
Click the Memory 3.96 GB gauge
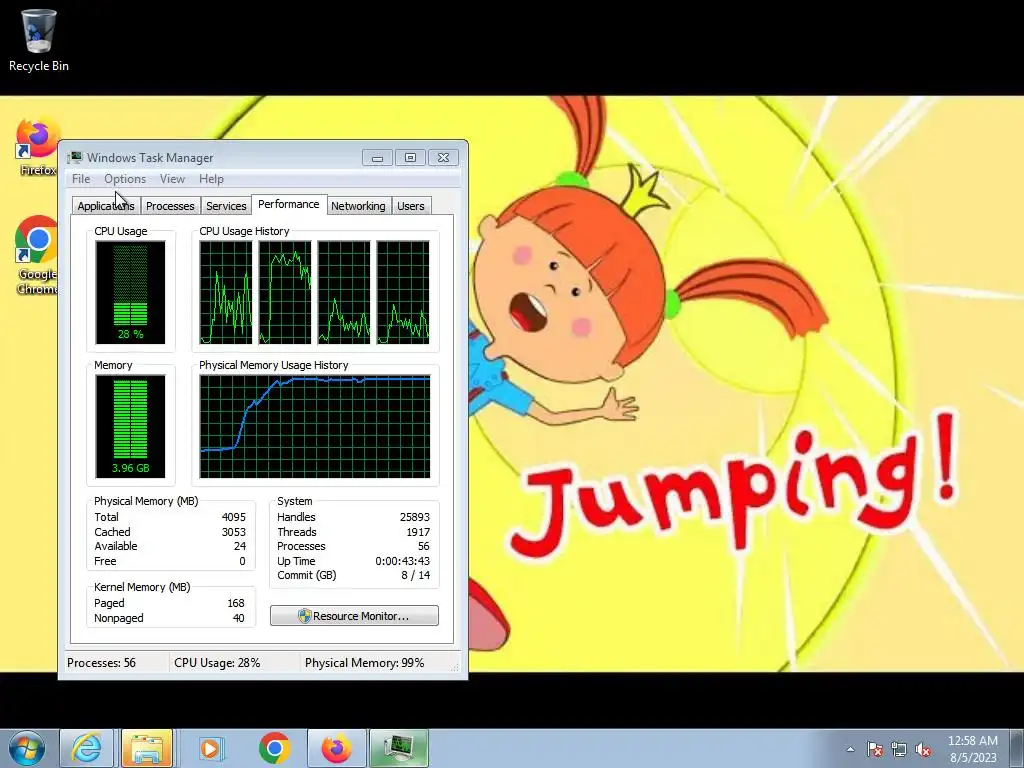coord(130,426)
